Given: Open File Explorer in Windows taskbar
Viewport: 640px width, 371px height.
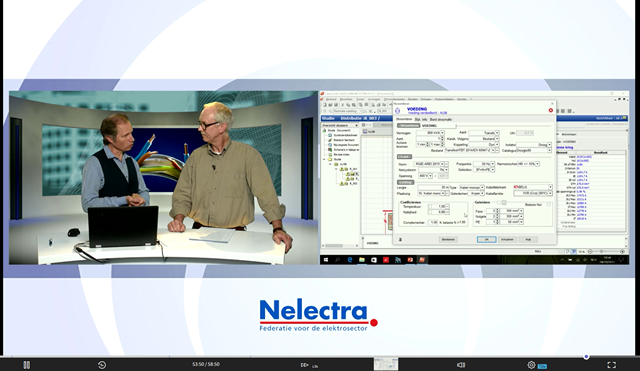Looking at the screenshot, I should [x=362, y=260].
